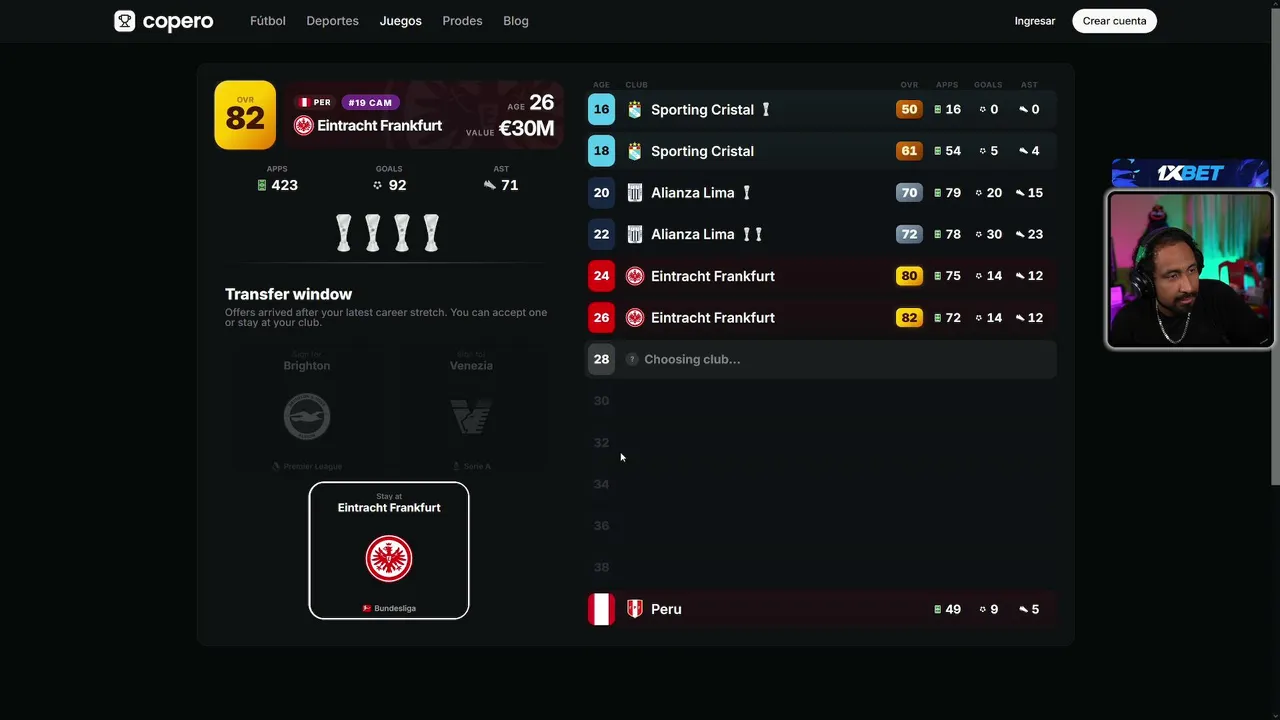Click the OVR 82 badge in age 26 row
The image size is (1280, 720).
pos(909,318)
